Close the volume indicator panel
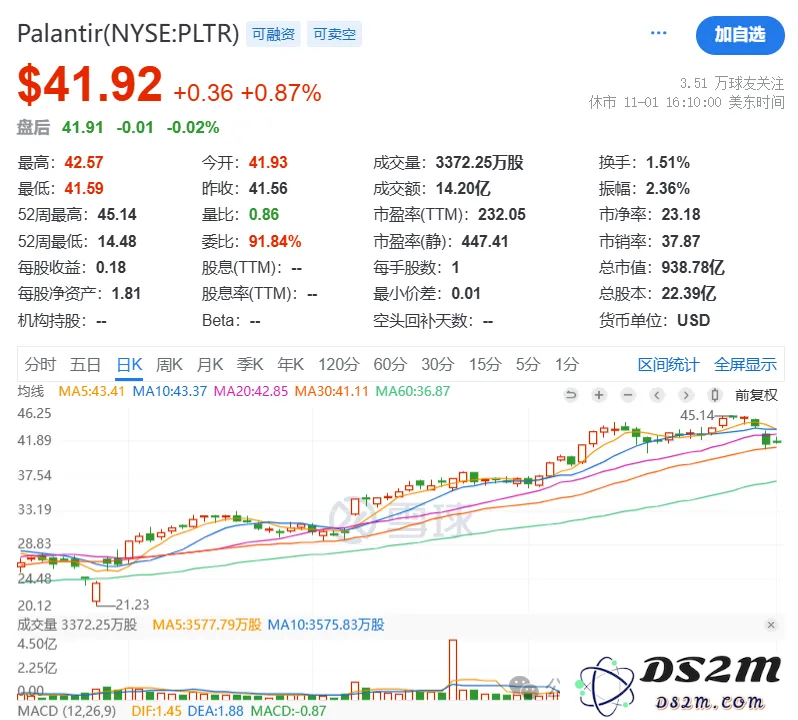 771,625
